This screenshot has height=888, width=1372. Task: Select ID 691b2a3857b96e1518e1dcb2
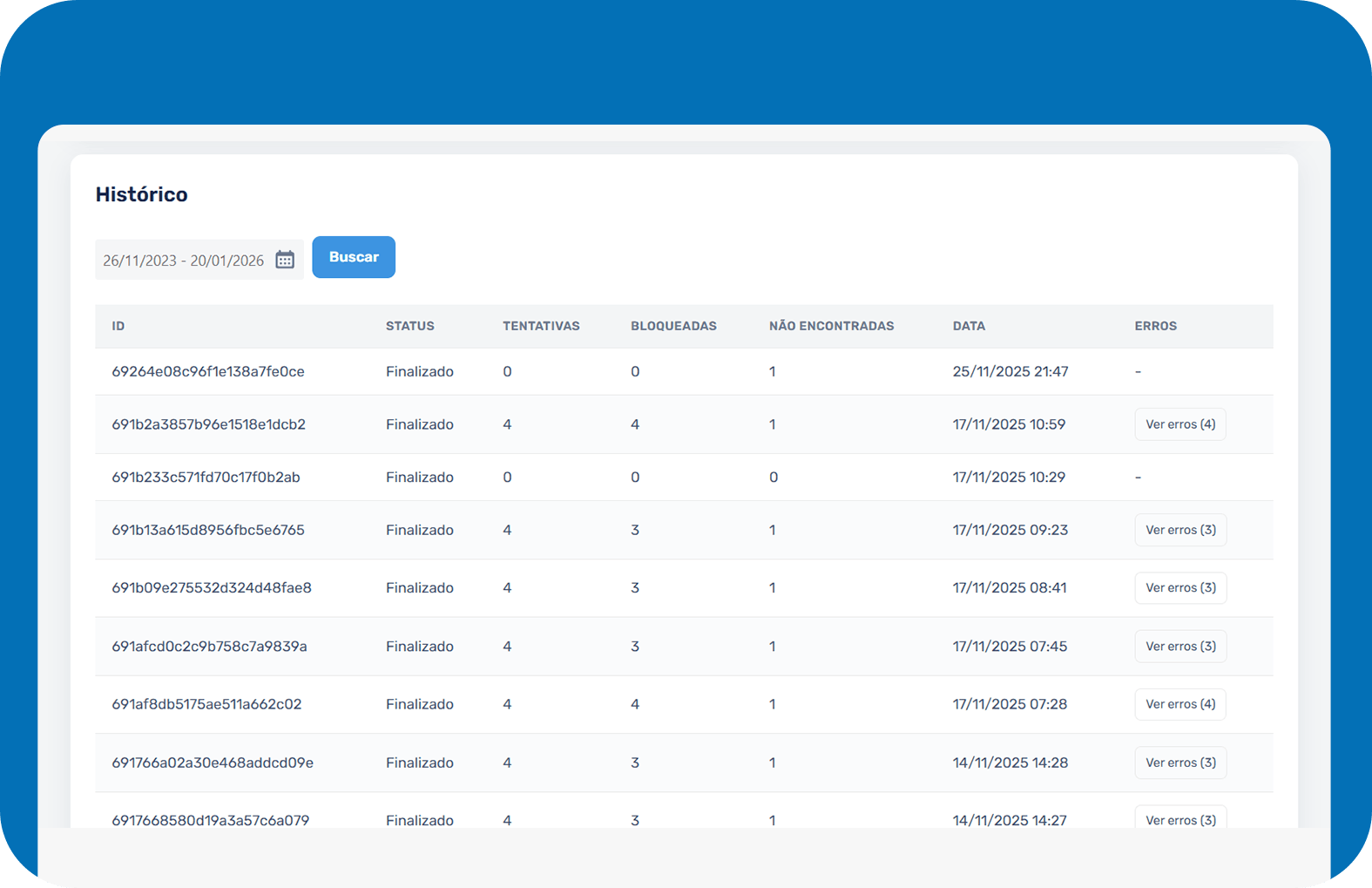209,424
